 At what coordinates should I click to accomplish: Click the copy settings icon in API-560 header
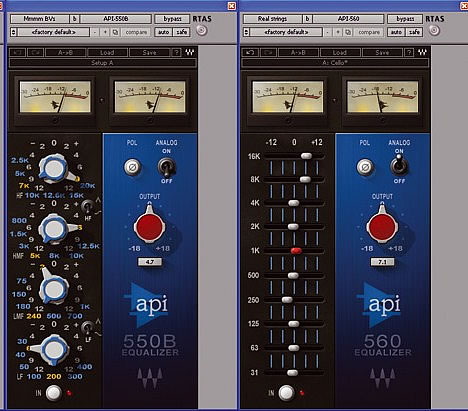[348, 32]
